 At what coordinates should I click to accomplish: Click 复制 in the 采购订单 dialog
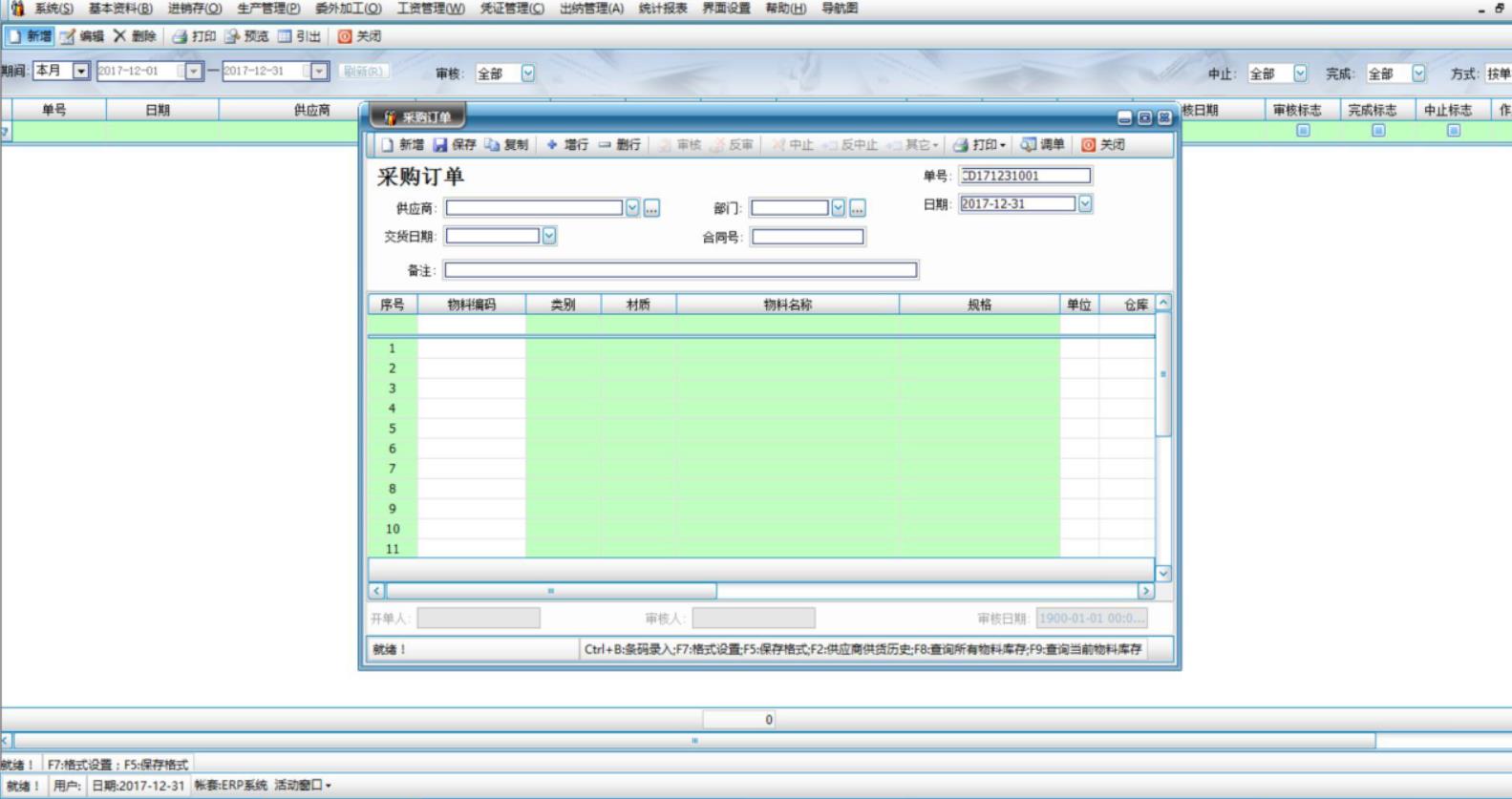(x=506, y=145)
